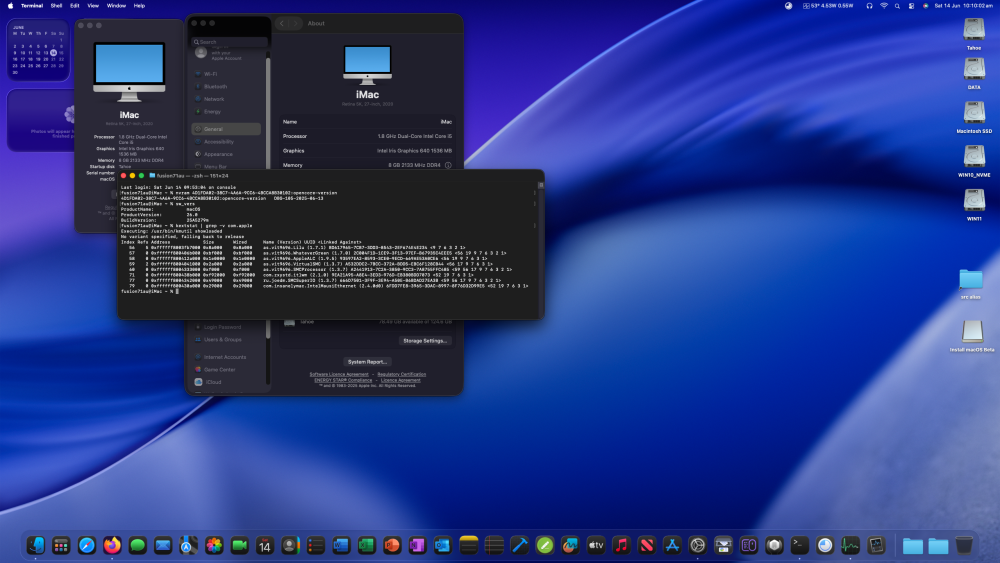Select Network in System Settings sidebar
Screen dimensions: 1000x563
point(226,99)
